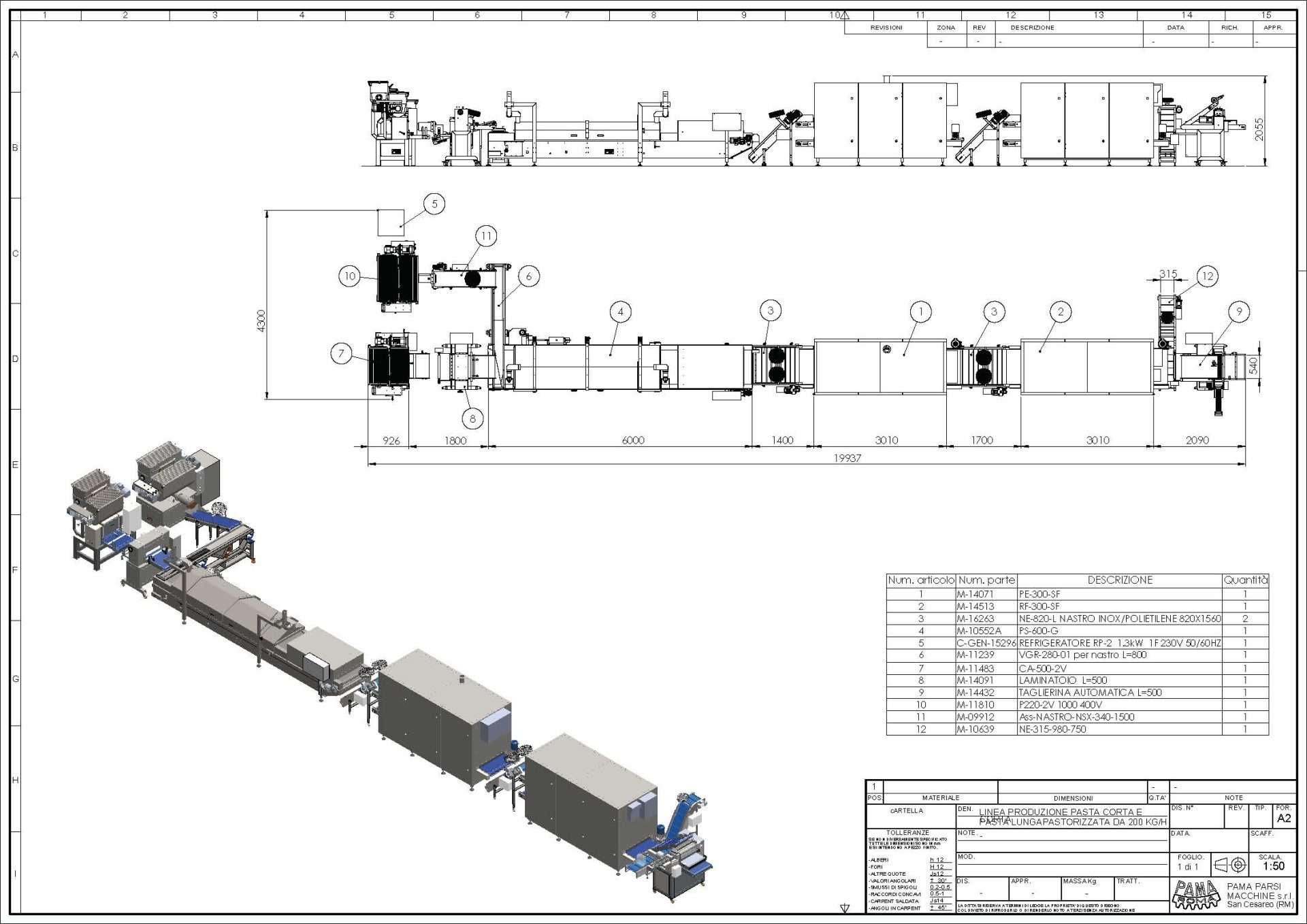Click the A2 format field
Screen dimensions: 1307x924
click(x=1284, y=819)
